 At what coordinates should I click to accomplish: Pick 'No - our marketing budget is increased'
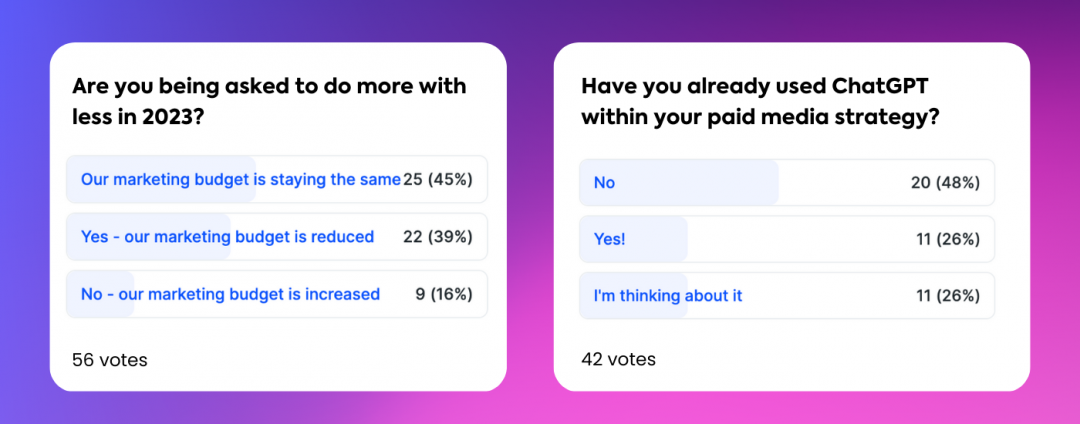(x=277, y=295)
